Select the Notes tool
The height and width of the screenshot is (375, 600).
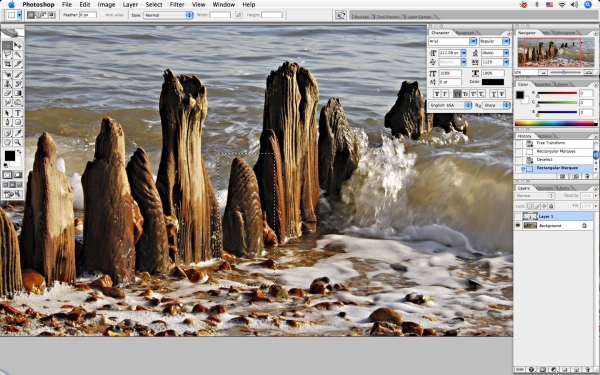coord(7,133)
